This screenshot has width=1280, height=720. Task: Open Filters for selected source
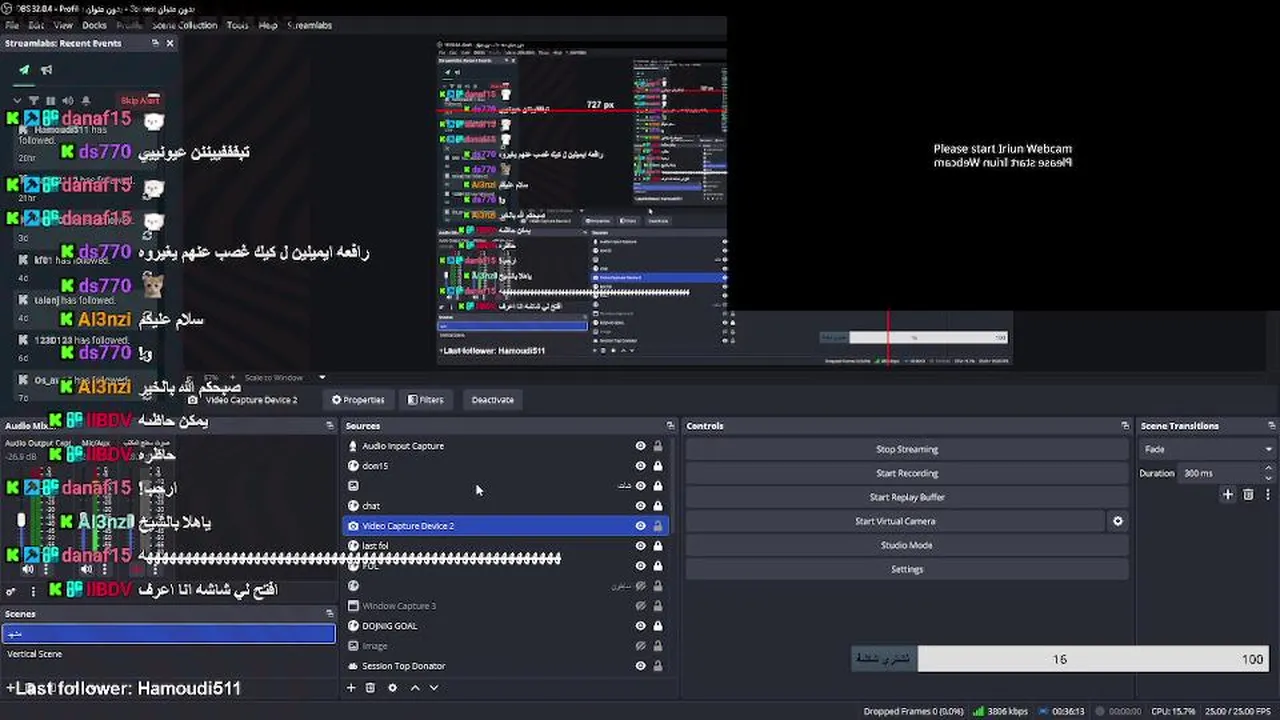pyautogui.click(x=425, y=400)
